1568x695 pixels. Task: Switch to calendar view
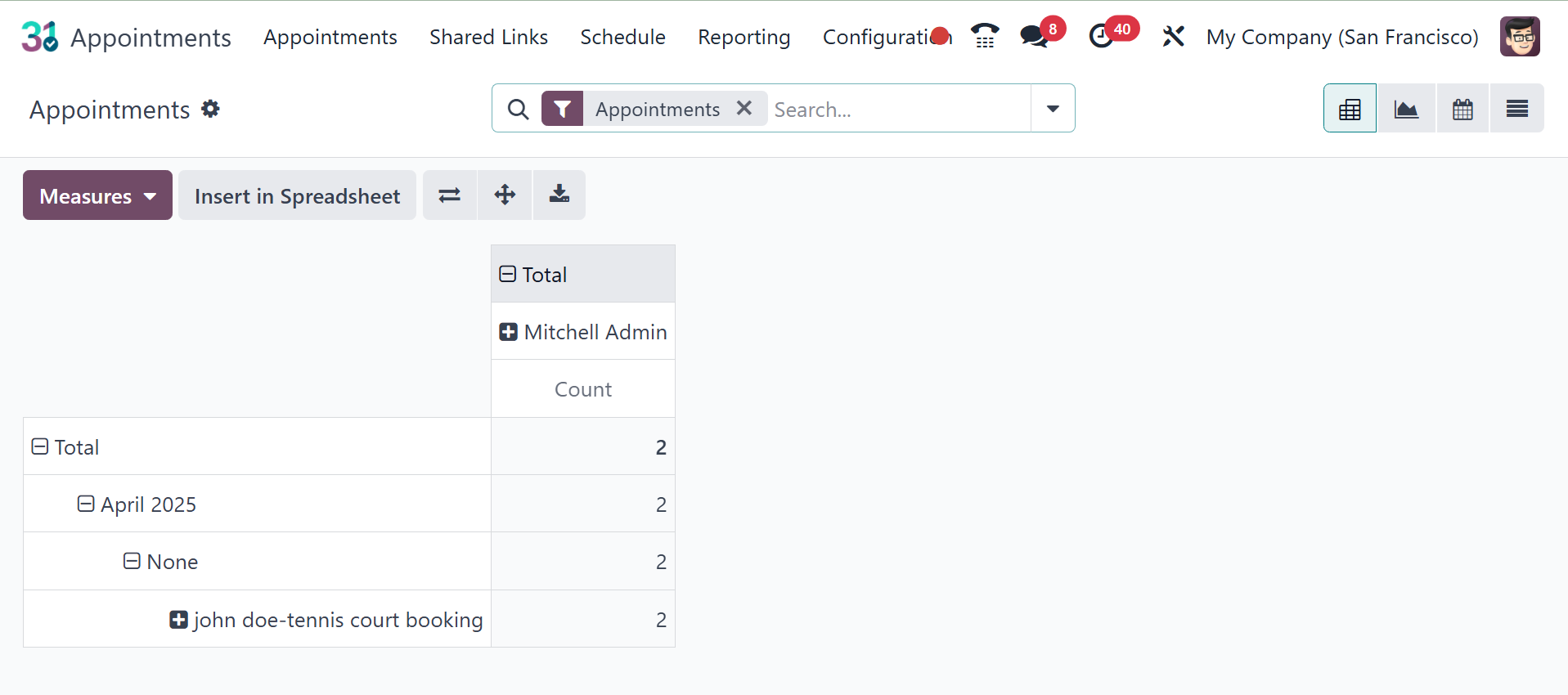[x=1462, y=109]
